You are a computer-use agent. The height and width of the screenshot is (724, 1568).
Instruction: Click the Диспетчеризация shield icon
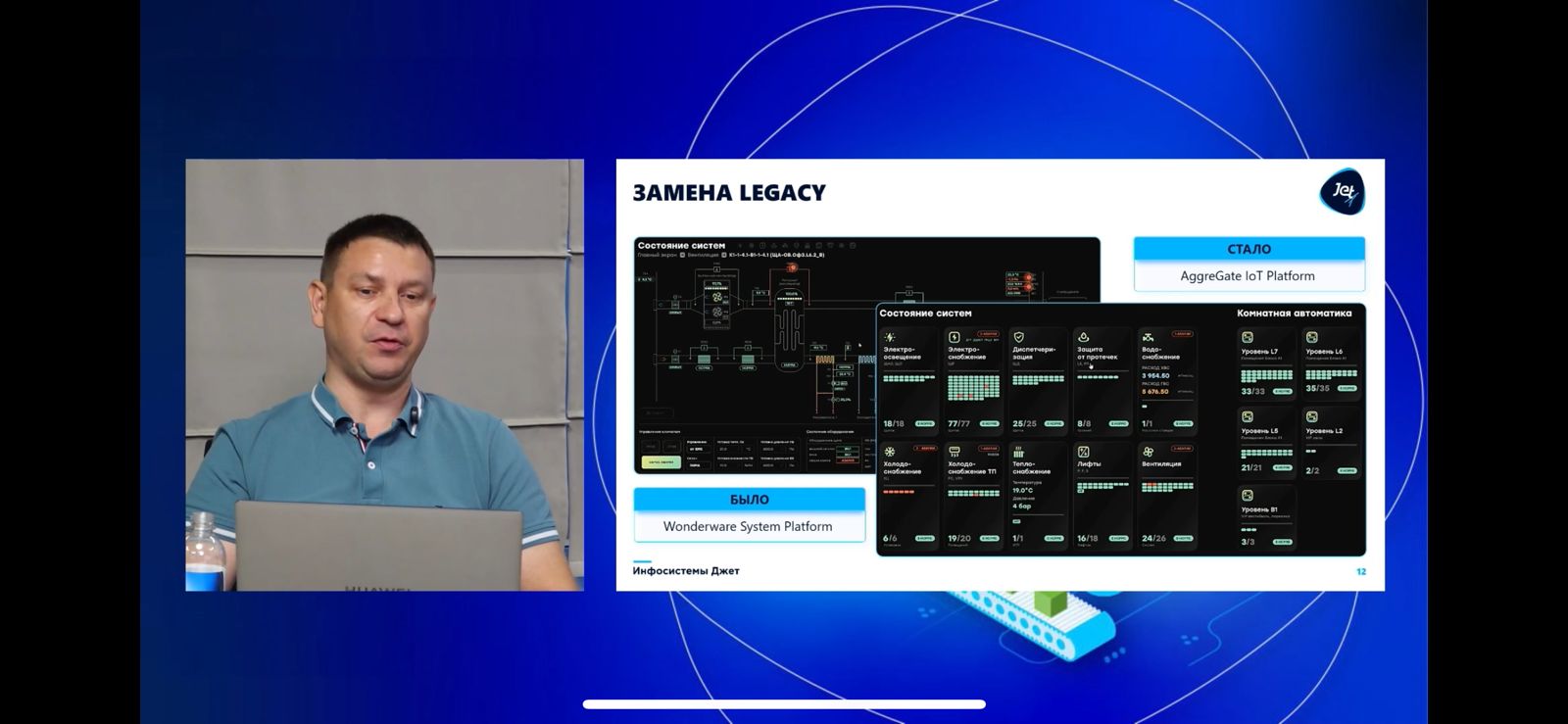1019,337
